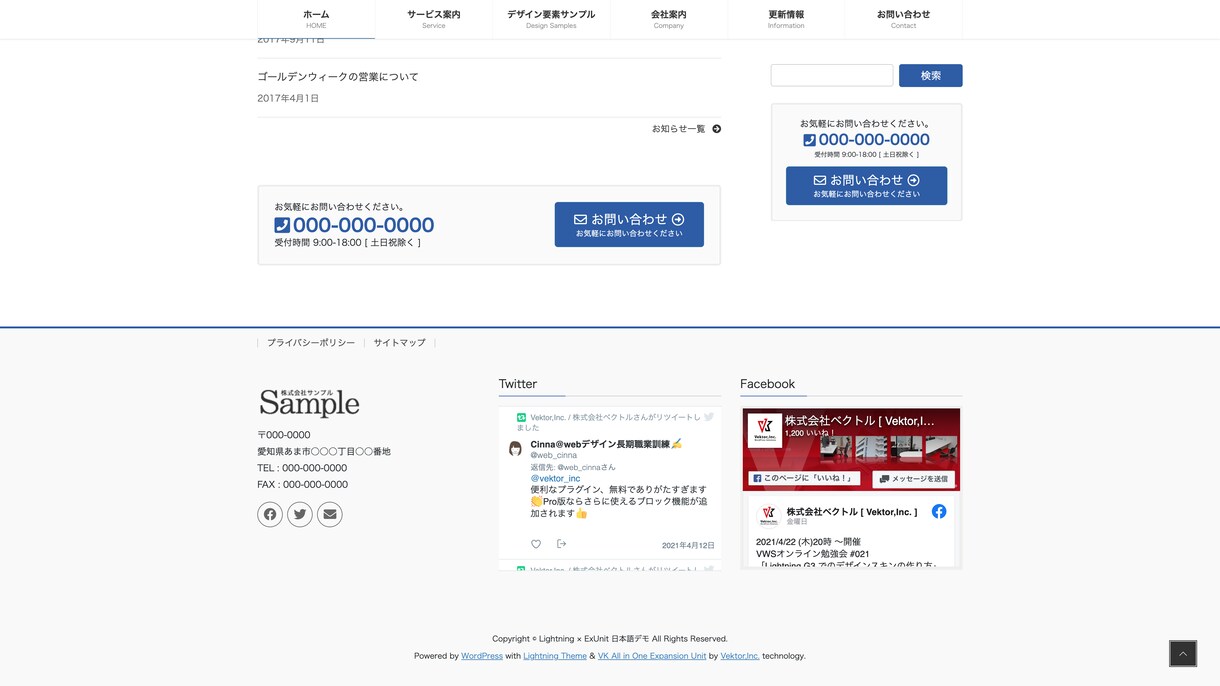Open the プライバシーポリシー footer link
1220x686 pixels.
click(311, 343)
